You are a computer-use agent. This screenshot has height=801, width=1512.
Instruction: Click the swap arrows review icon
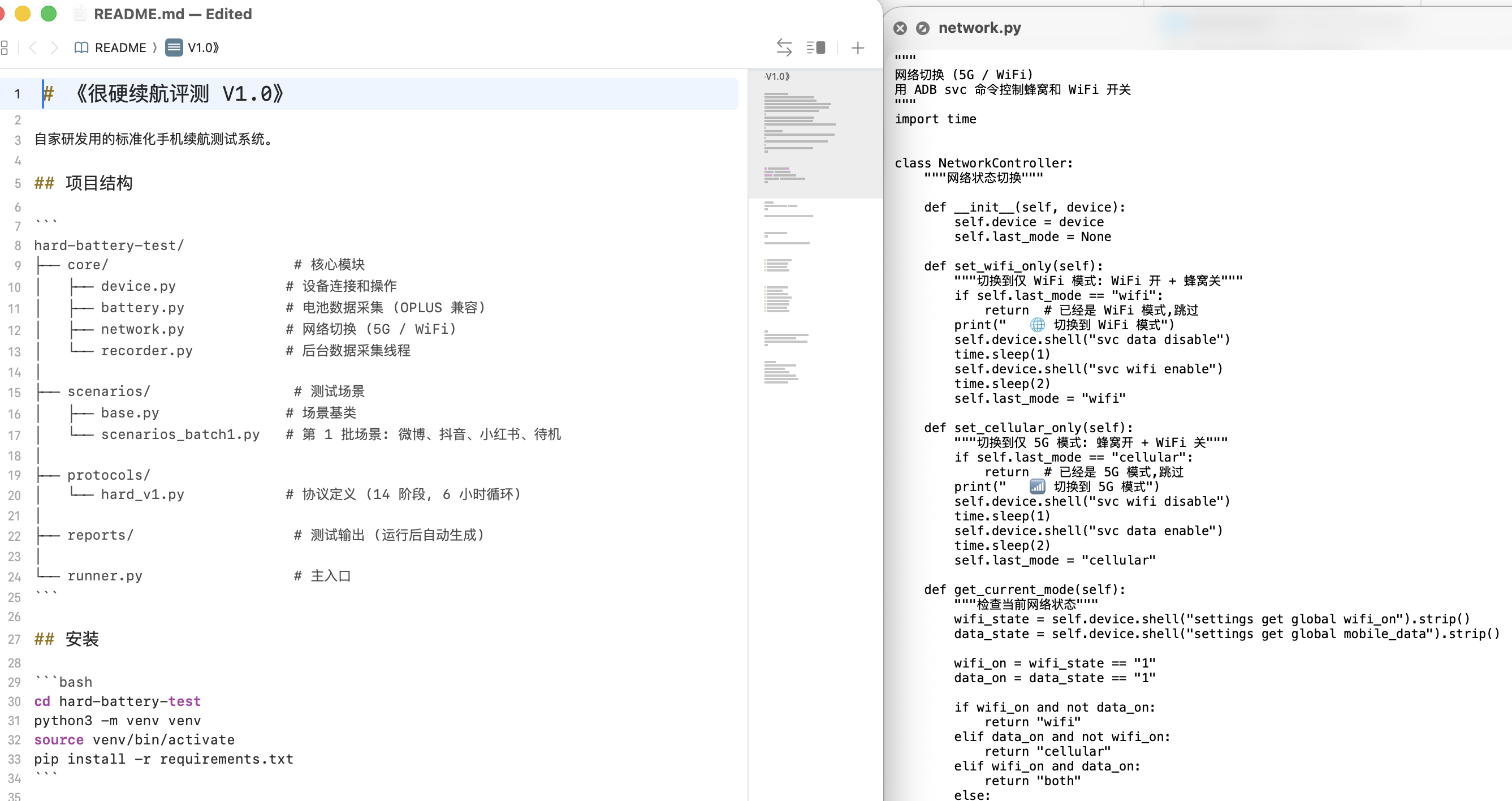(784, 48)
